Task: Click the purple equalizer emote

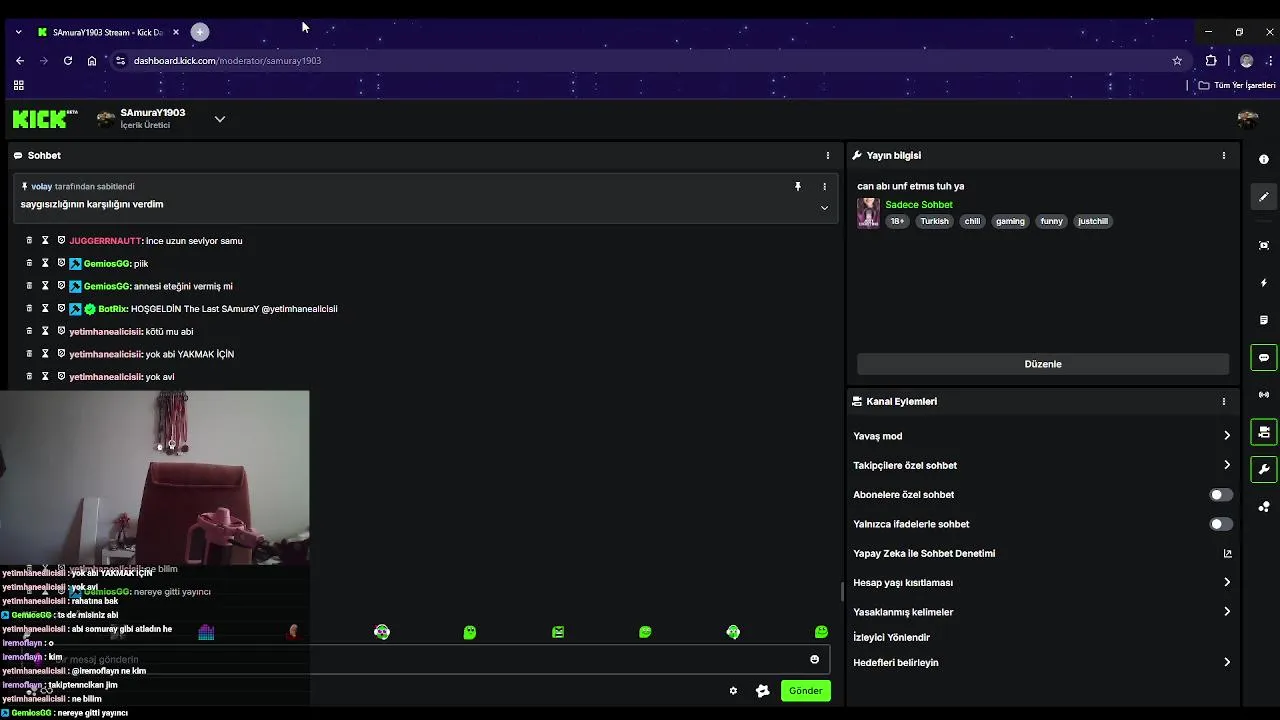Action: (x=206, y=632)
